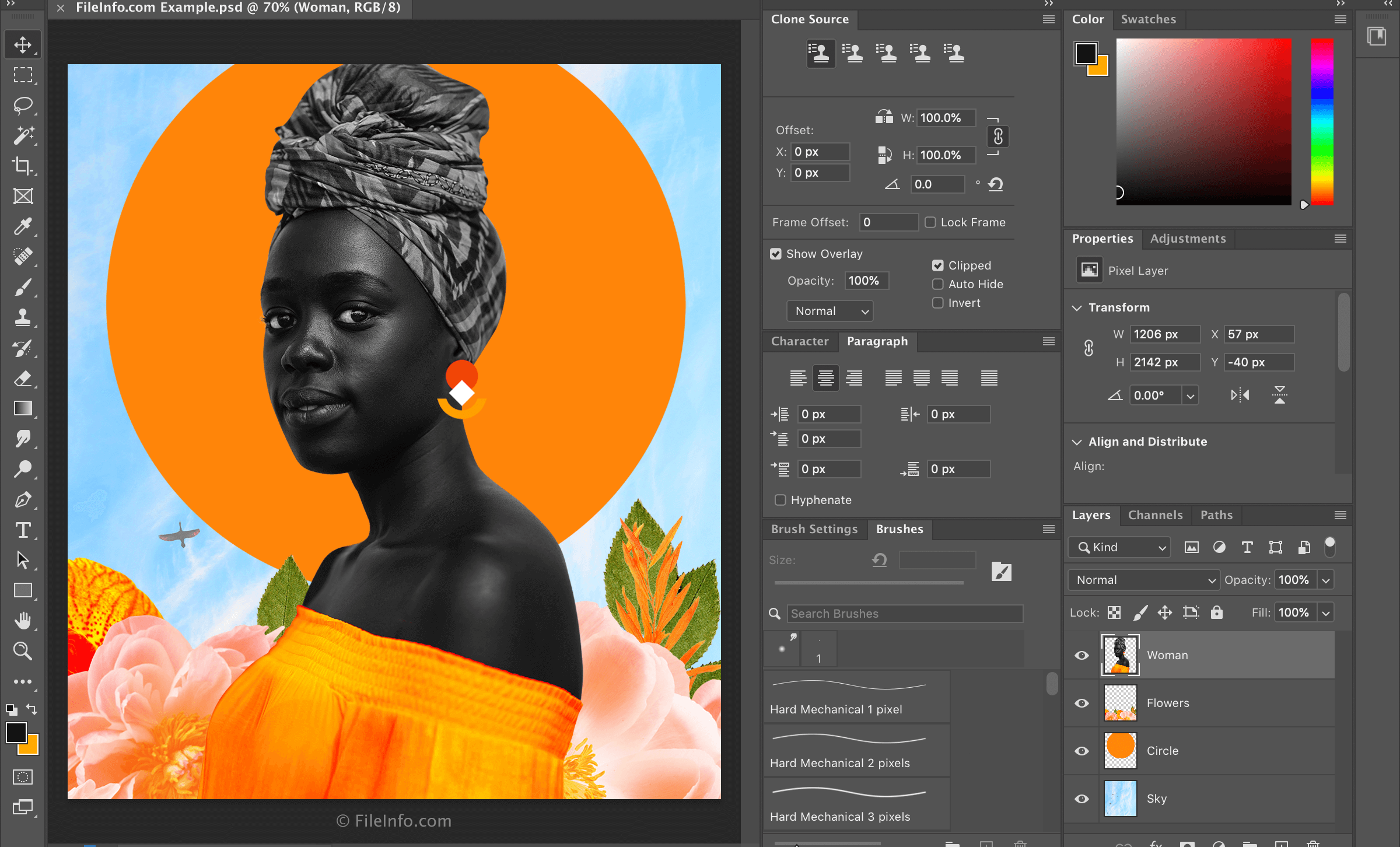Screen dimensions: 1400x847
Task: Click the vertical hue spectrum slider
Action: click(x=1322, y=121)
